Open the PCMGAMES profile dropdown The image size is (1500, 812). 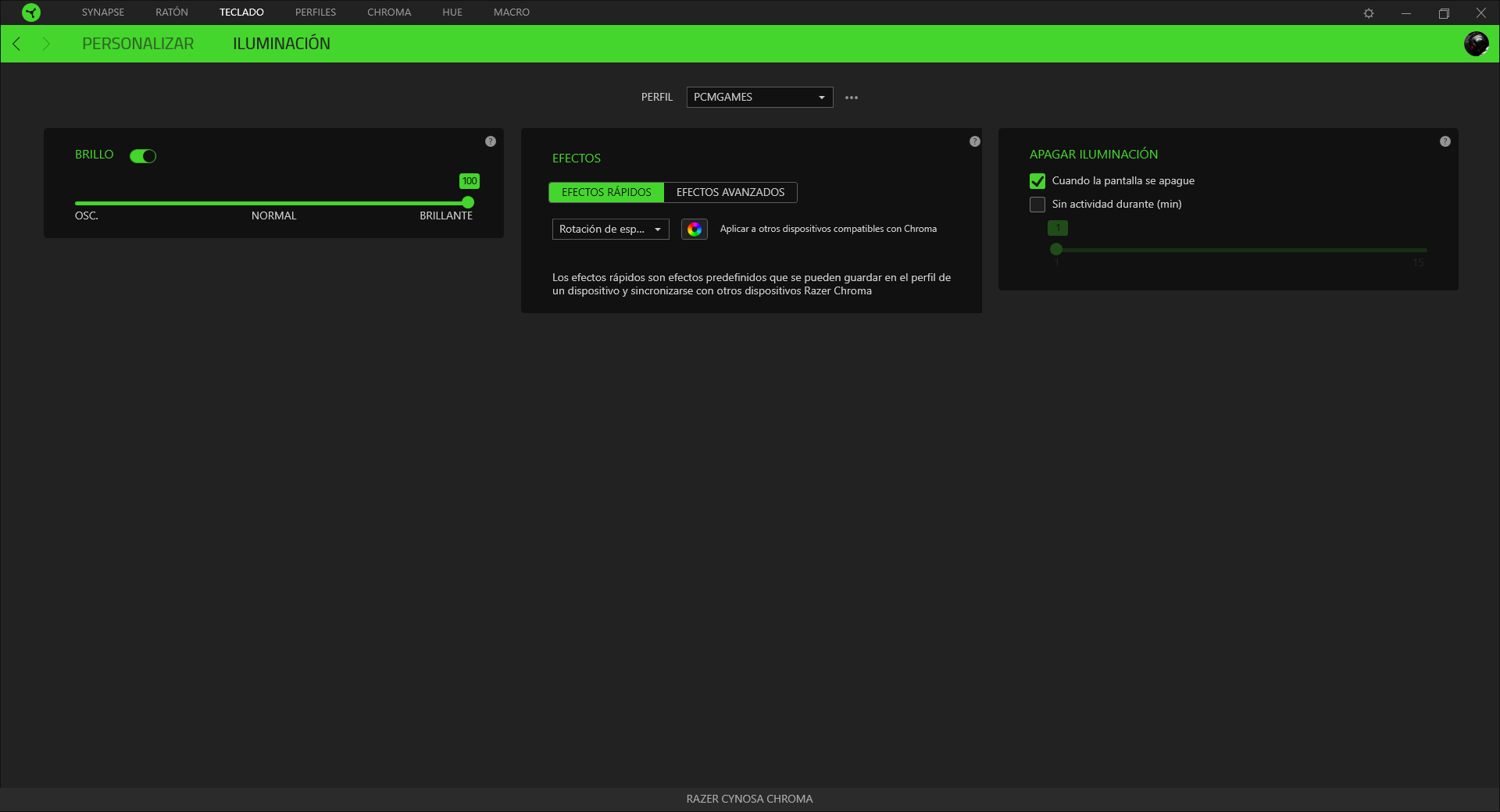click(759, 97)
